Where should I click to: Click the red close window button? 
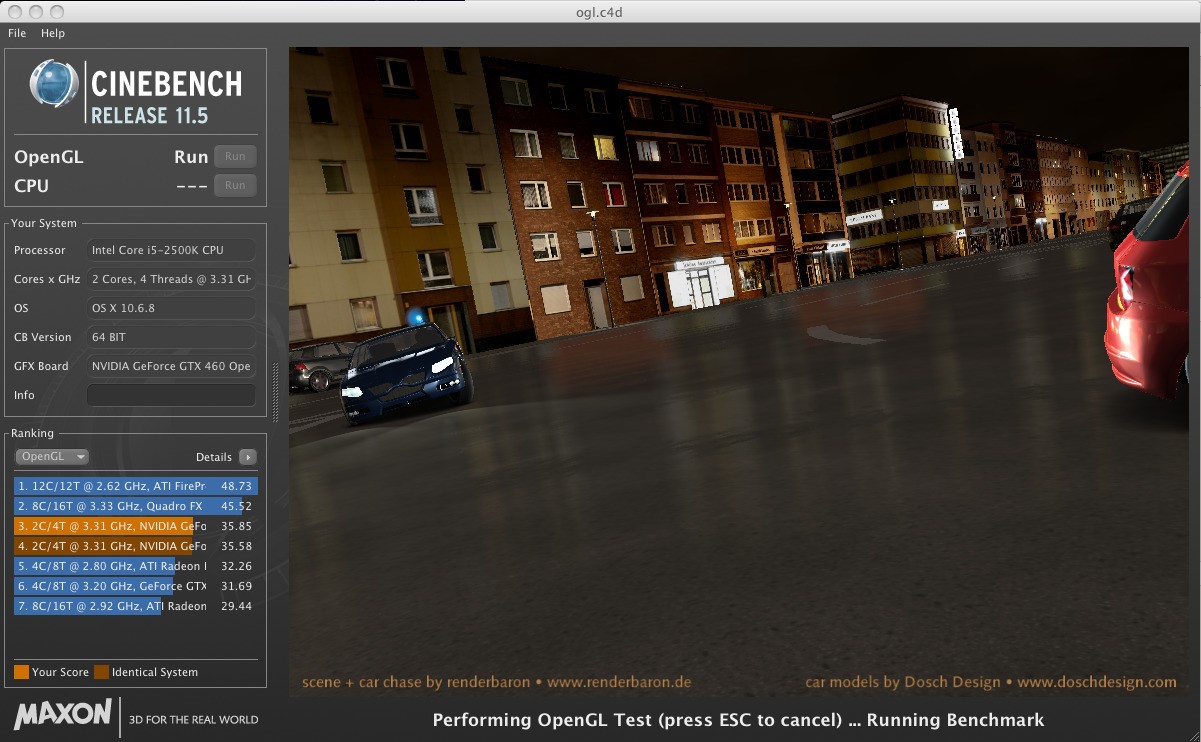(x=15, y=12)
